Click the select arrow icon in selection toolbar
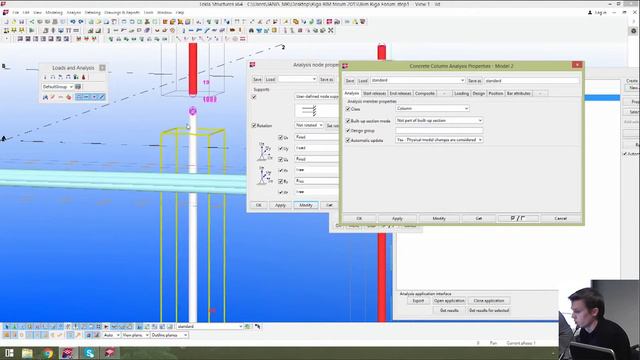640x360 pixels. point(7,327)
